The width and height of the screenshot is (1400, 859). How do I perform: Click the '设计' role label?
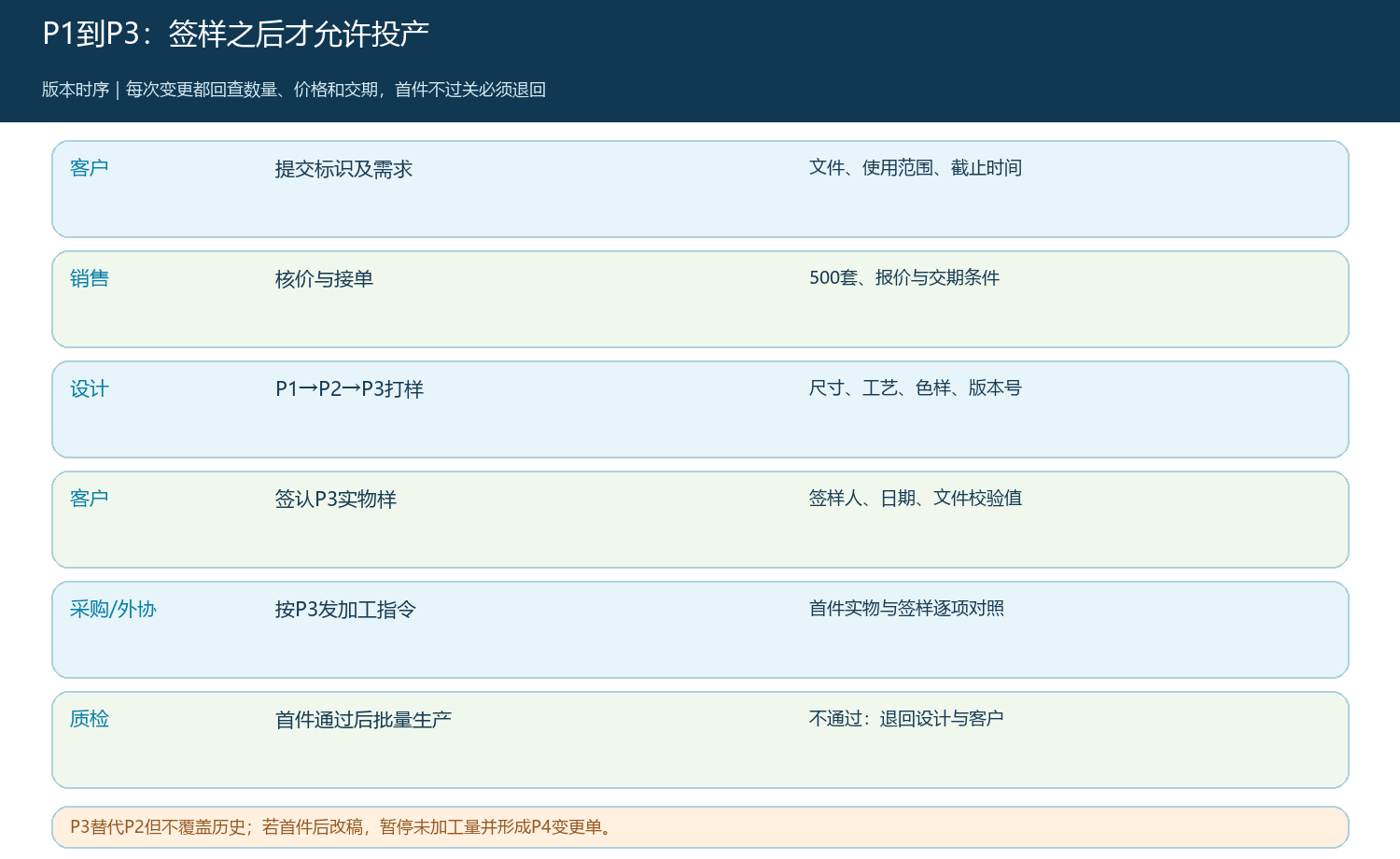click(90, 388)
